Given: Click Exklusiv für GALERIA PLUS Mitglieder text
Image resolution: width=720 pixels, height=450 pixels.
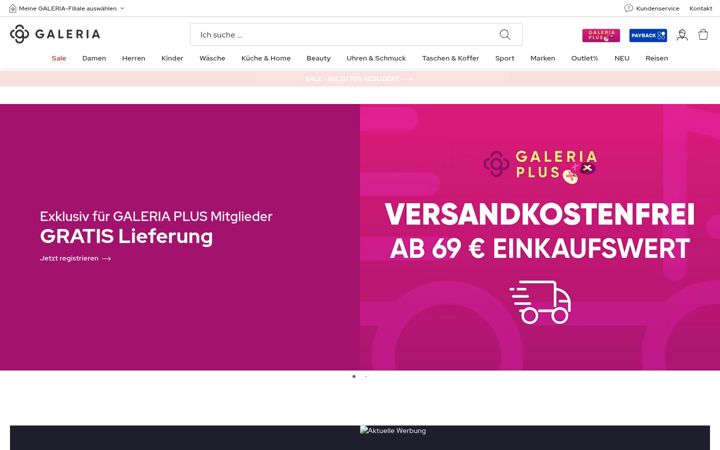Looking at the screenshot, I should click(156, 216).
